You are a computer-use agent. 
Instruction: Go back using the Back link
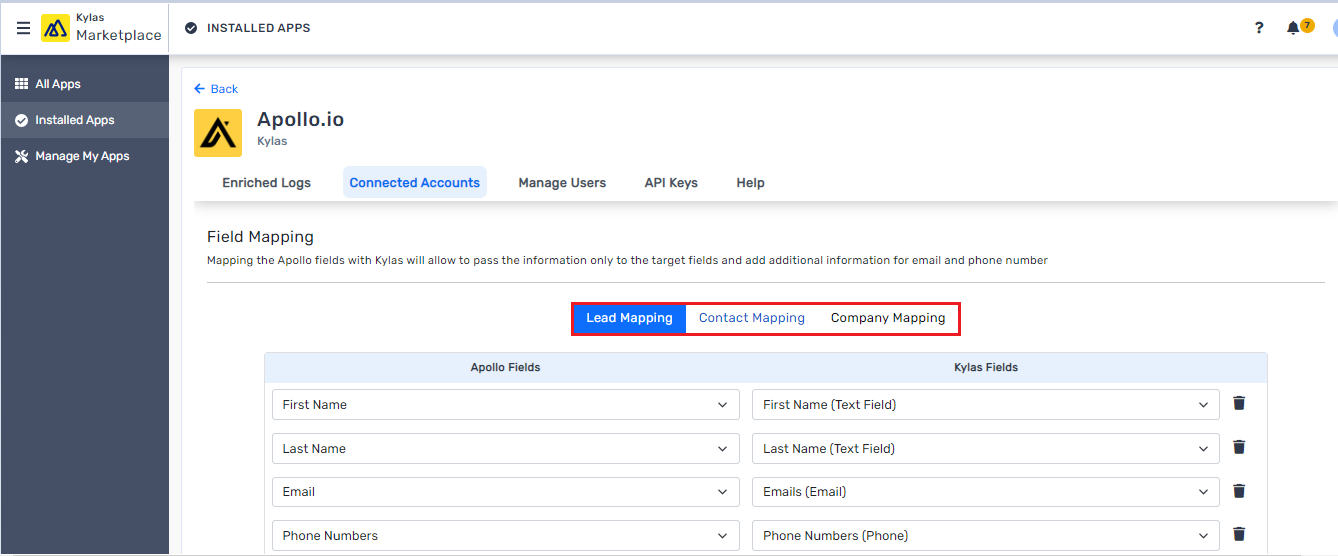216,89
